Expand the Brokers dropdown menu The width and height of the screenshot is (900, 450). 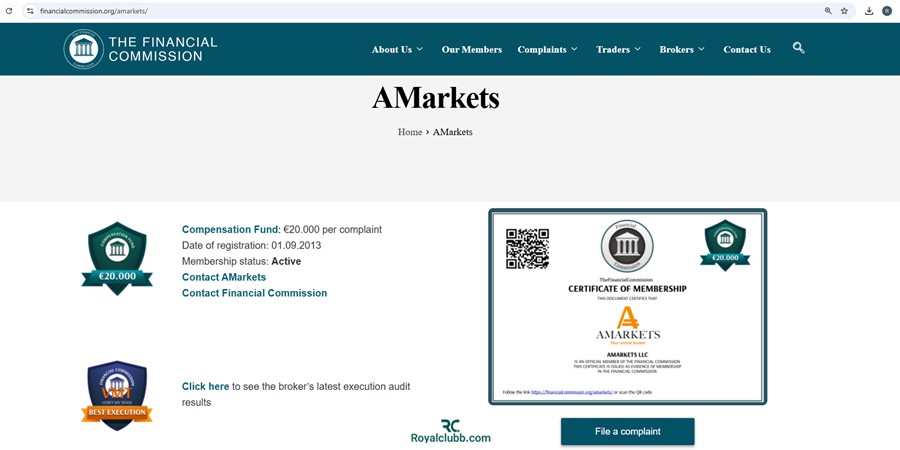[682, 49]
